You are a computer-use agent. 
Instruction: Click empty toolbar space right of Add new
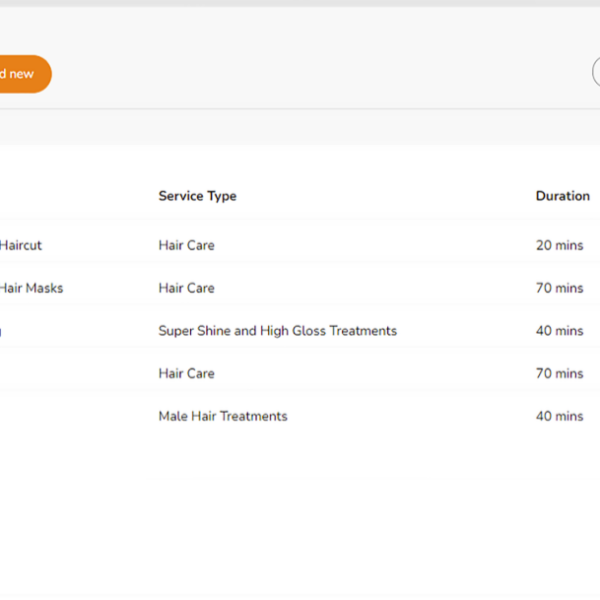(x=300, y=74)
